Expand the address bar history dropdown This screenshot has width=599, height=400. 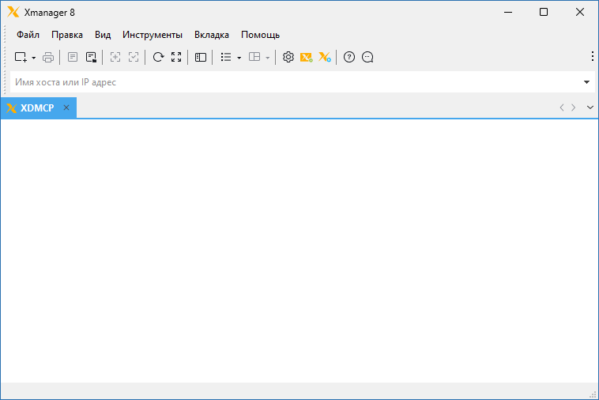[587, 82]
